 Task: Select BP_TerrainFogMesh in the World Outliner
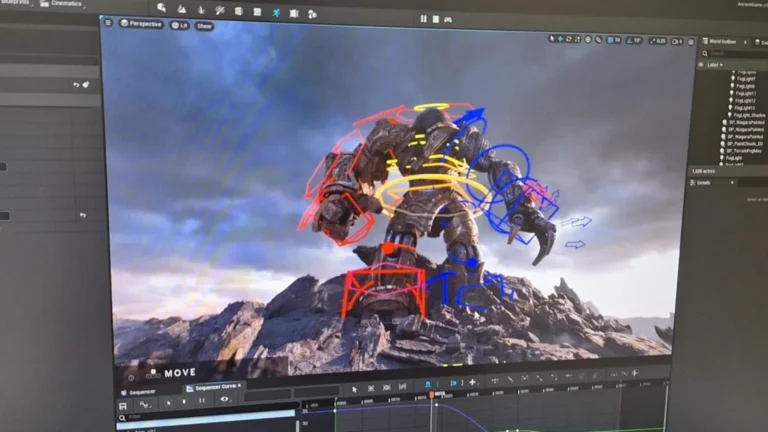(x=743, y=151)
